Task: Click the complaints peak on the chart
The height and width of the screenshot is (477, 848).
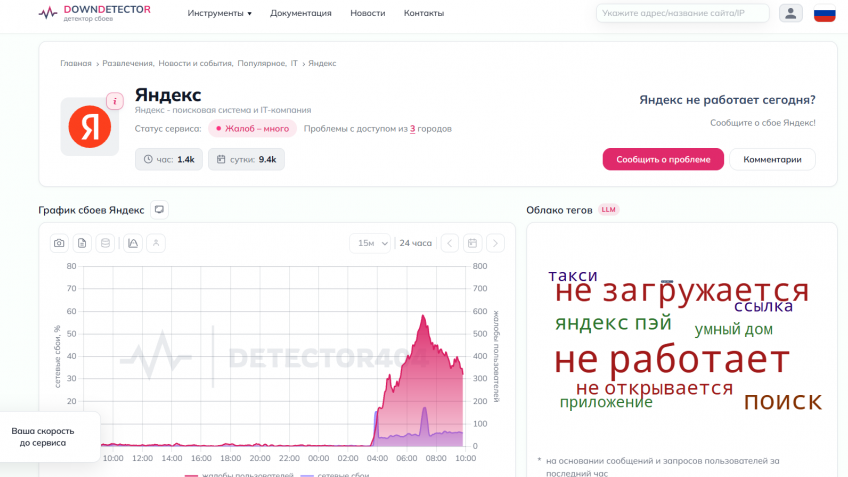Action: (x=423, y=316)
